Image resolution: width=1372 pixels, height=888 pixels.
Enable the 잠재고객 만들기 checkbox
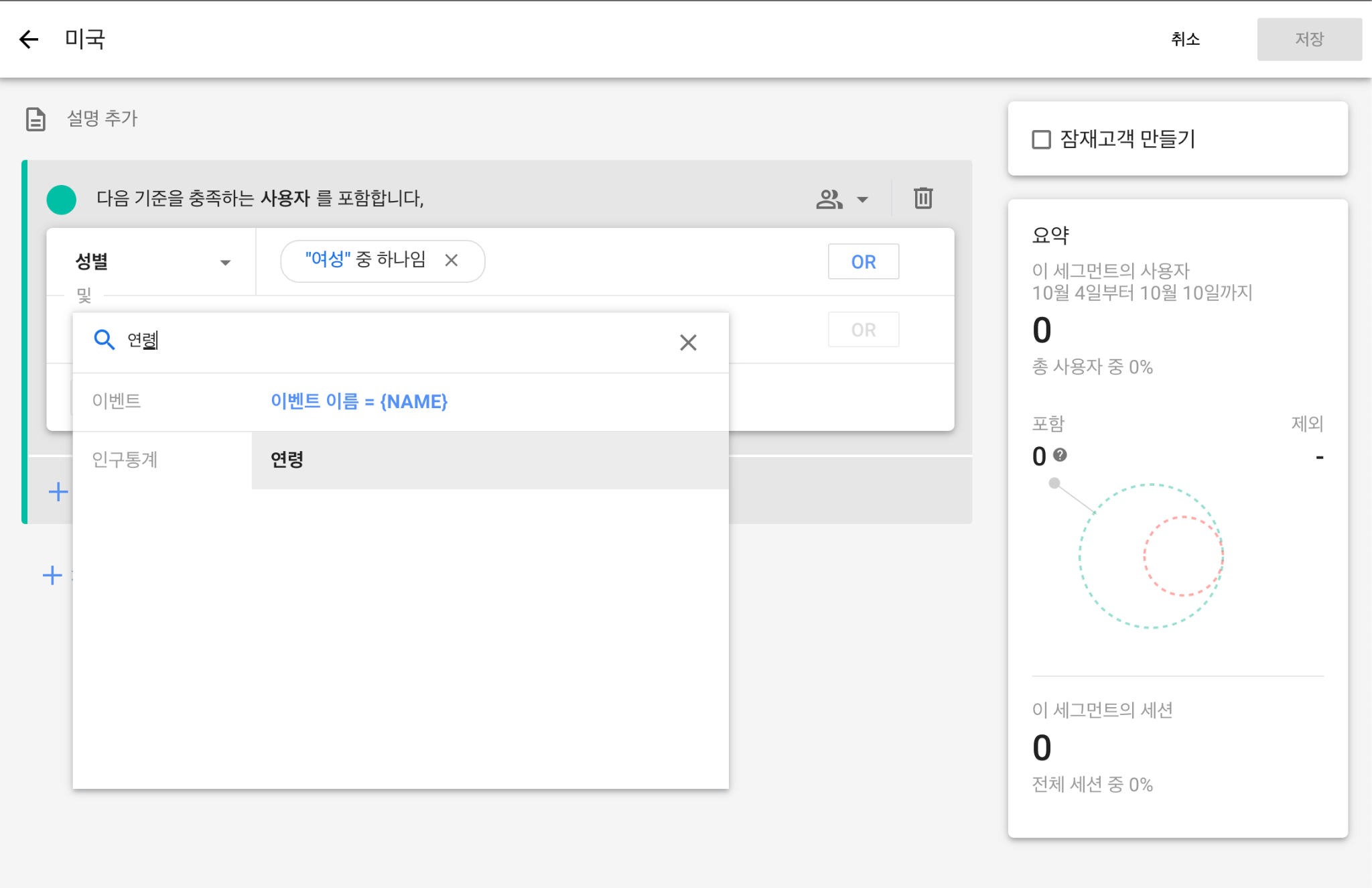coord(1041,139)
